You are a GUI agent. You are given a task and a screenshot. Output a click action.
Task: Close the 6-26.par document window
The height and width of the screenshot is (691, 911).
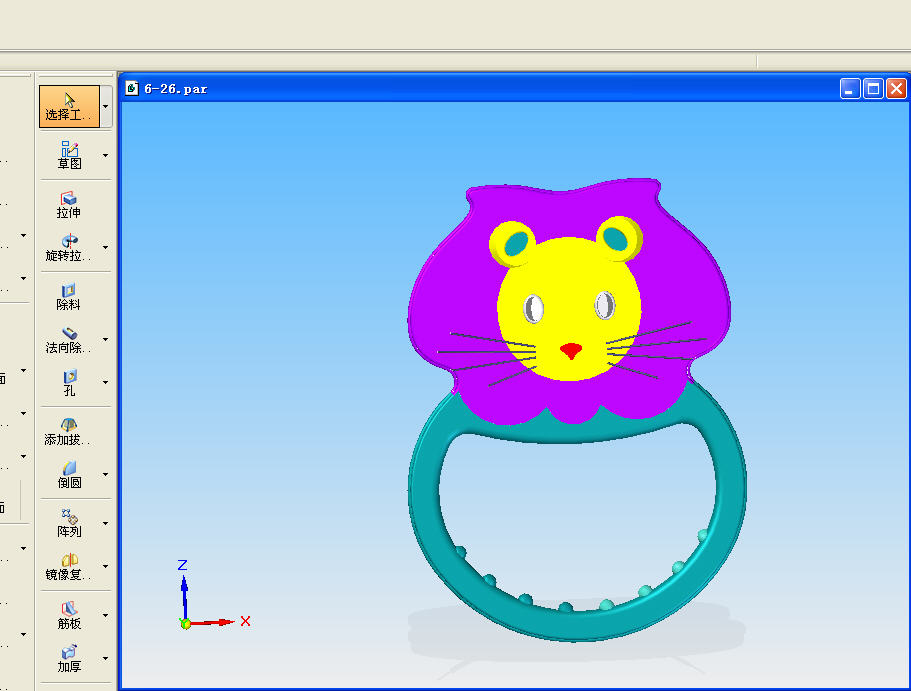[896, 89]
